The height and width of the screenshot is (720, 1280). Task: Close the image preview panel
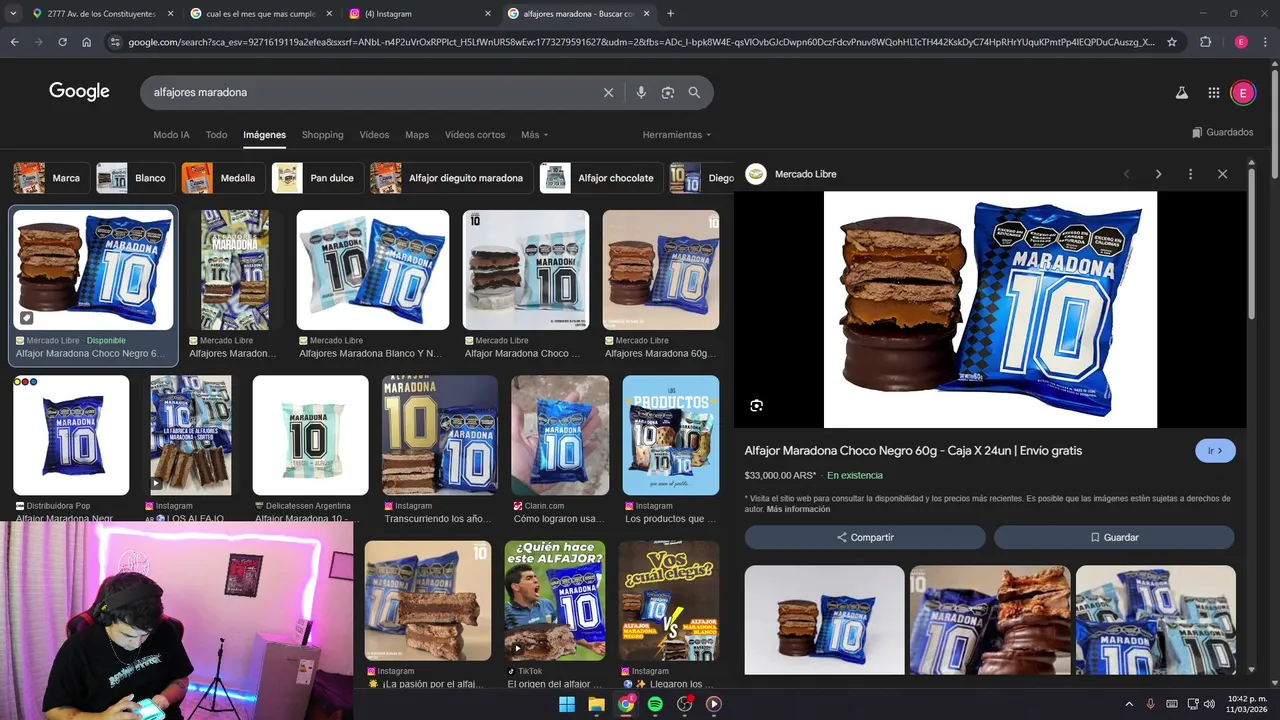pyautogui.click(x=1222, y=174)
